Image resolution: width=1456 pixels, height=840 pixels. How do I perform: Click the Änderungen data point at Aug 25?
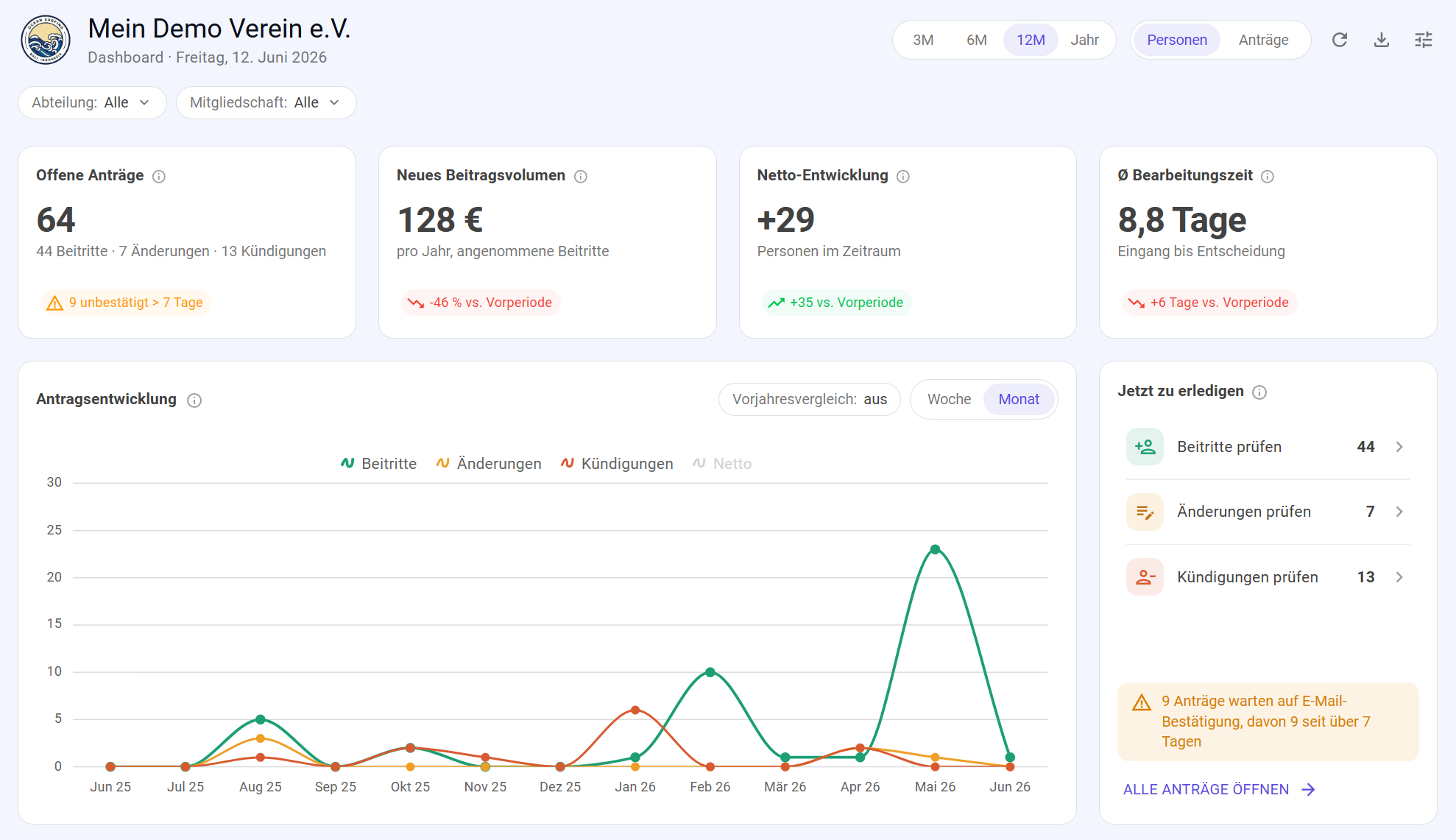(x=260, y=738)
